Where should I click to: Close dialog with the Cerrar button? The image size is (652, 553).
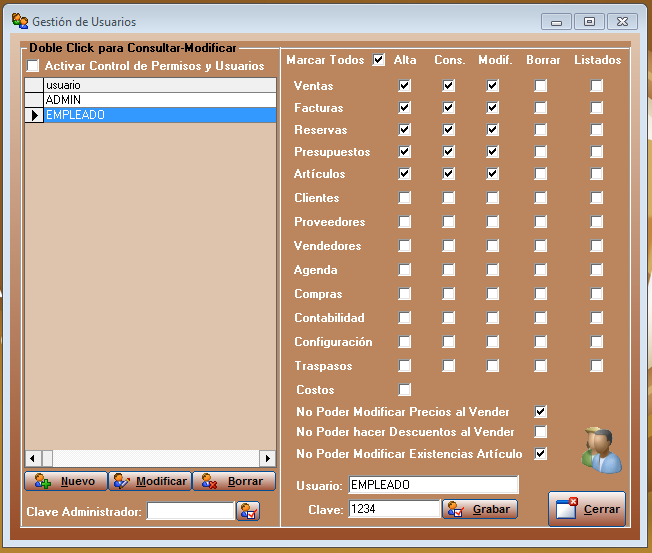pyautogui.click(x=587, y=509)
